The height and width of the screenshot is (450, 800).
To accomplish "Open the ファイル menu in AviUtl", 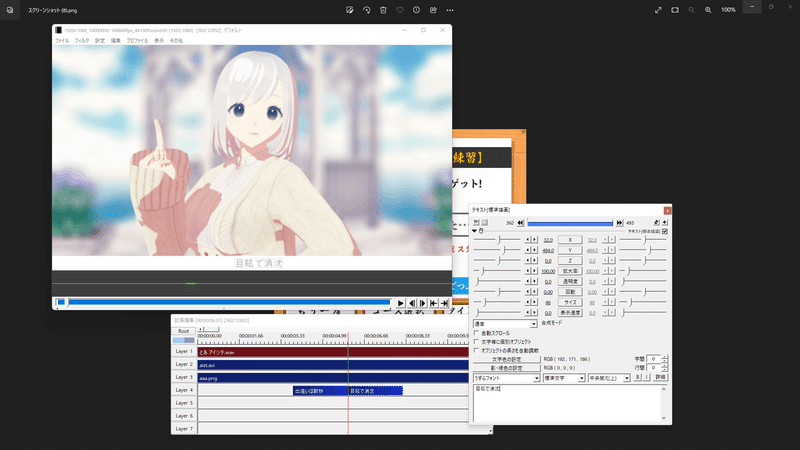I will [62, 41].
